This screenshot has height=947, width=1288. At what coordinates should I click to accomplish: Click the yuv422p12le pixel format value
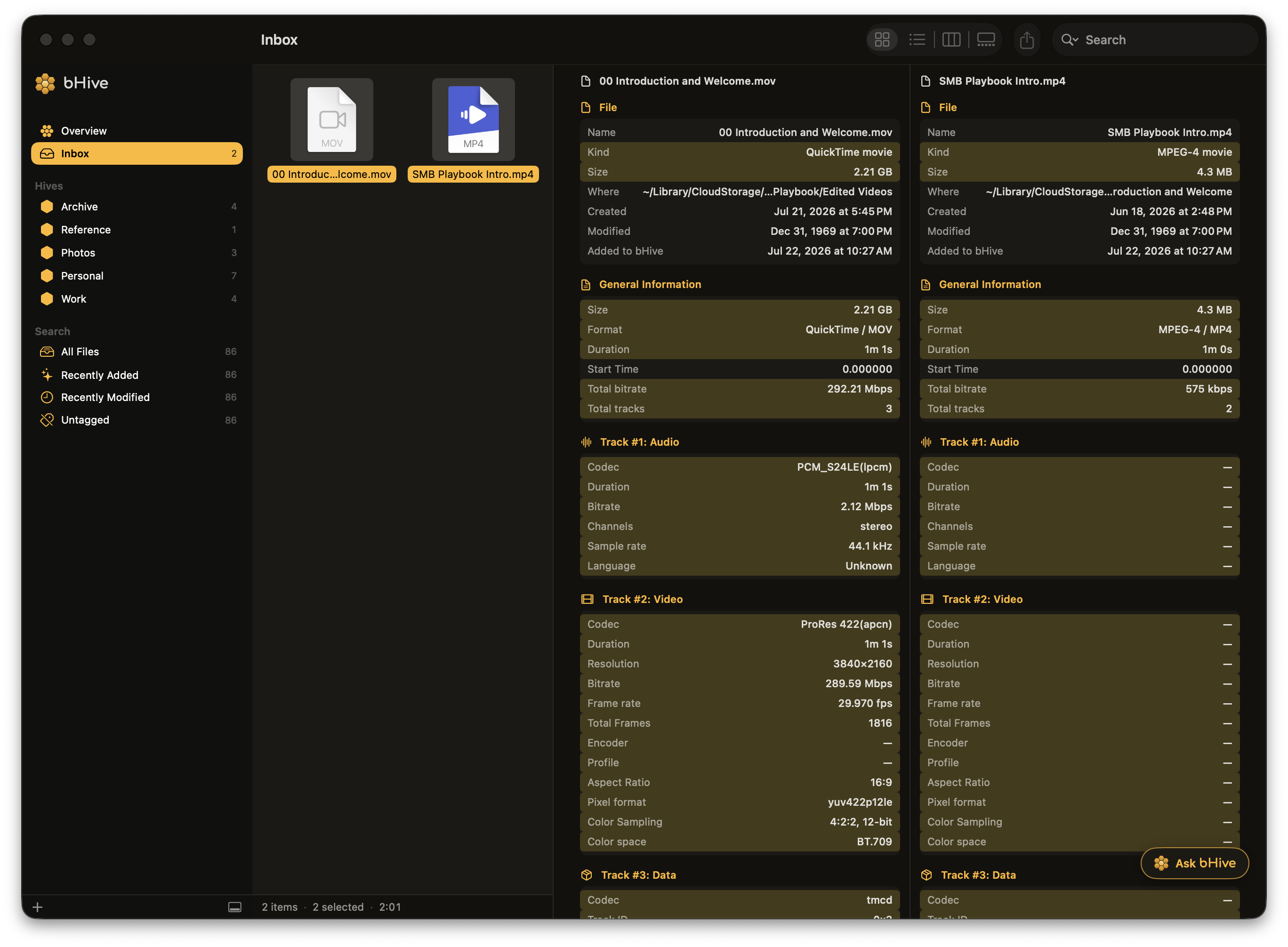click(860, 802)
